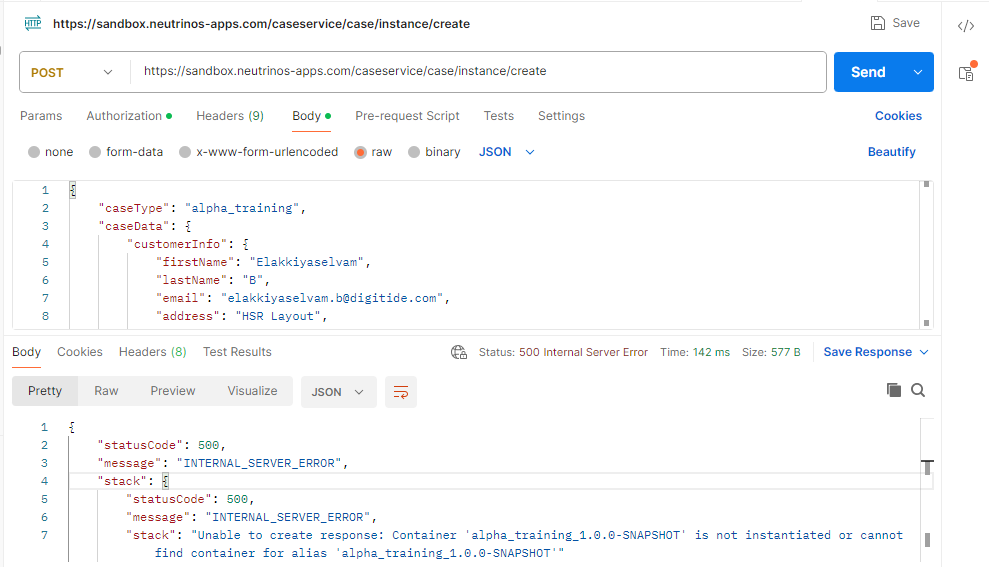Click the response body scrollbar thumb
Image resolution: width=989 pixels, height=567 pixels.
[927, 540]
